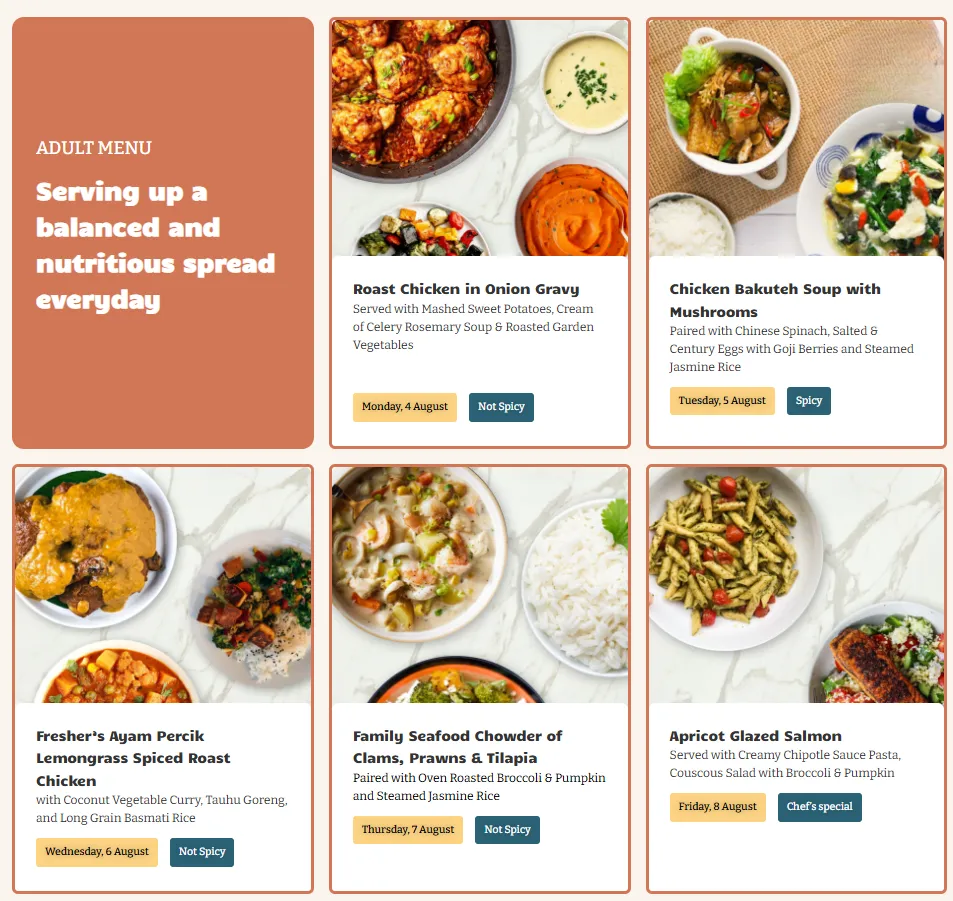Click Not Spicy tag under Ayam Percik
Screen dimensions: 953x901
(202, 852)
